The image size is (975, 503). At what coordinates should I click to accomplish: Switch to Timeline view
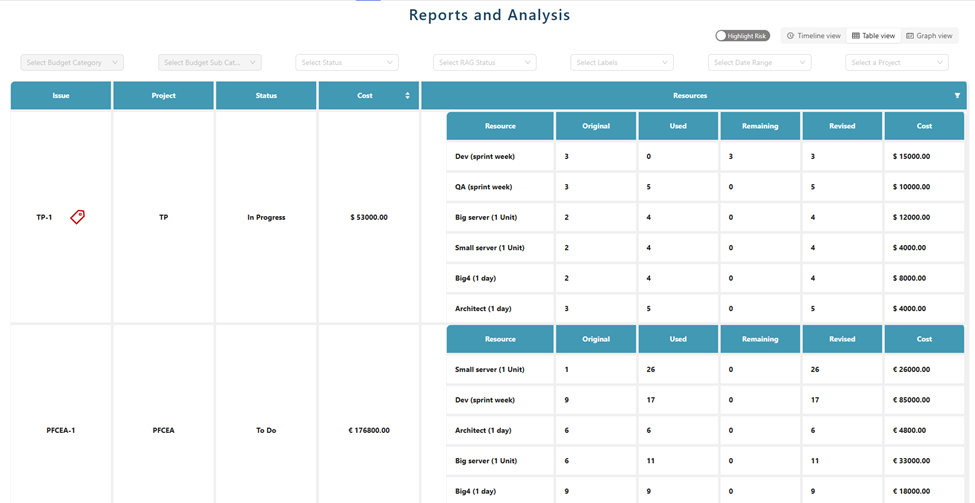[813, 36]
